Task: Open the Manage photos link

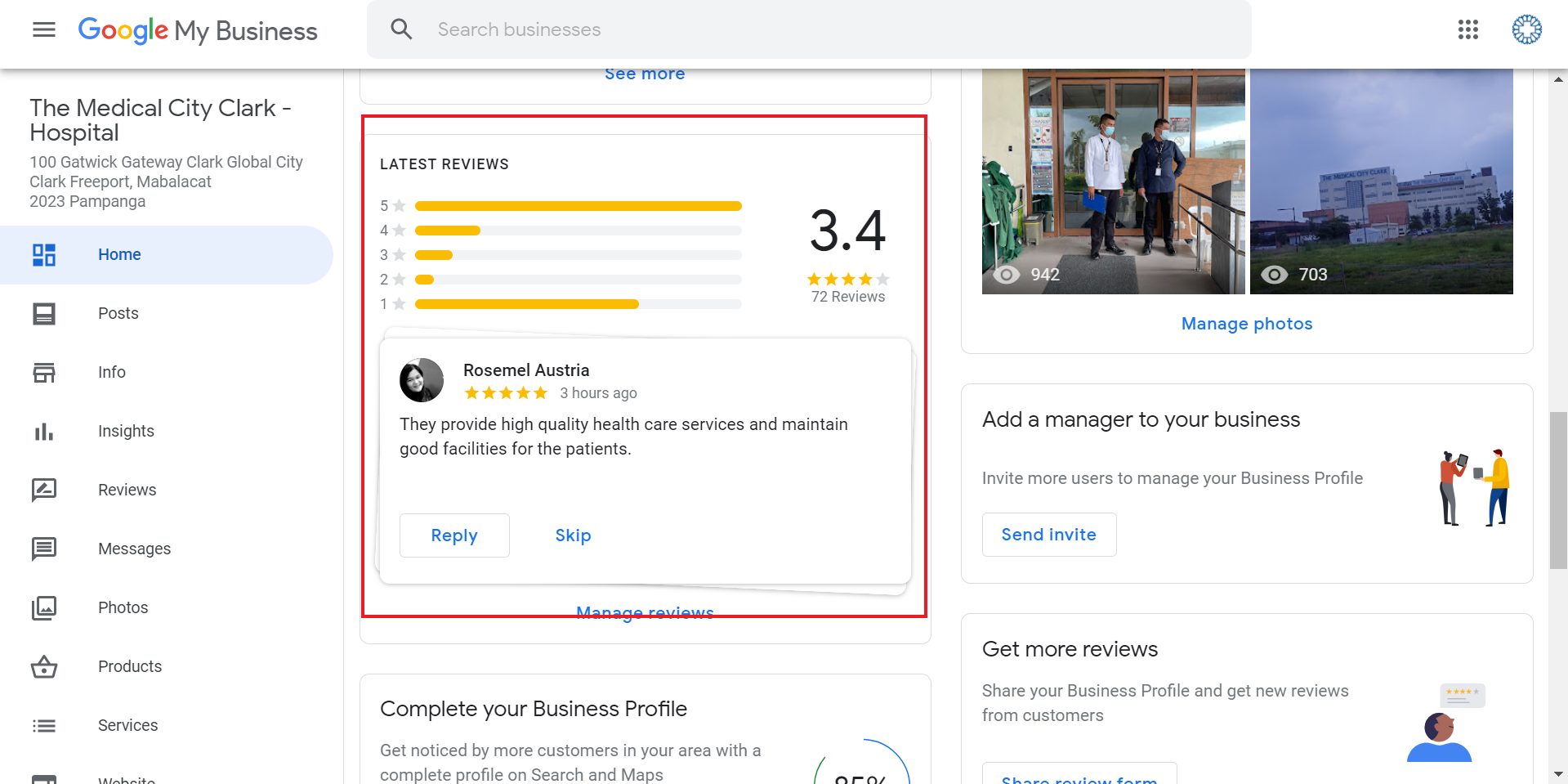Action: coord(1246,324)
